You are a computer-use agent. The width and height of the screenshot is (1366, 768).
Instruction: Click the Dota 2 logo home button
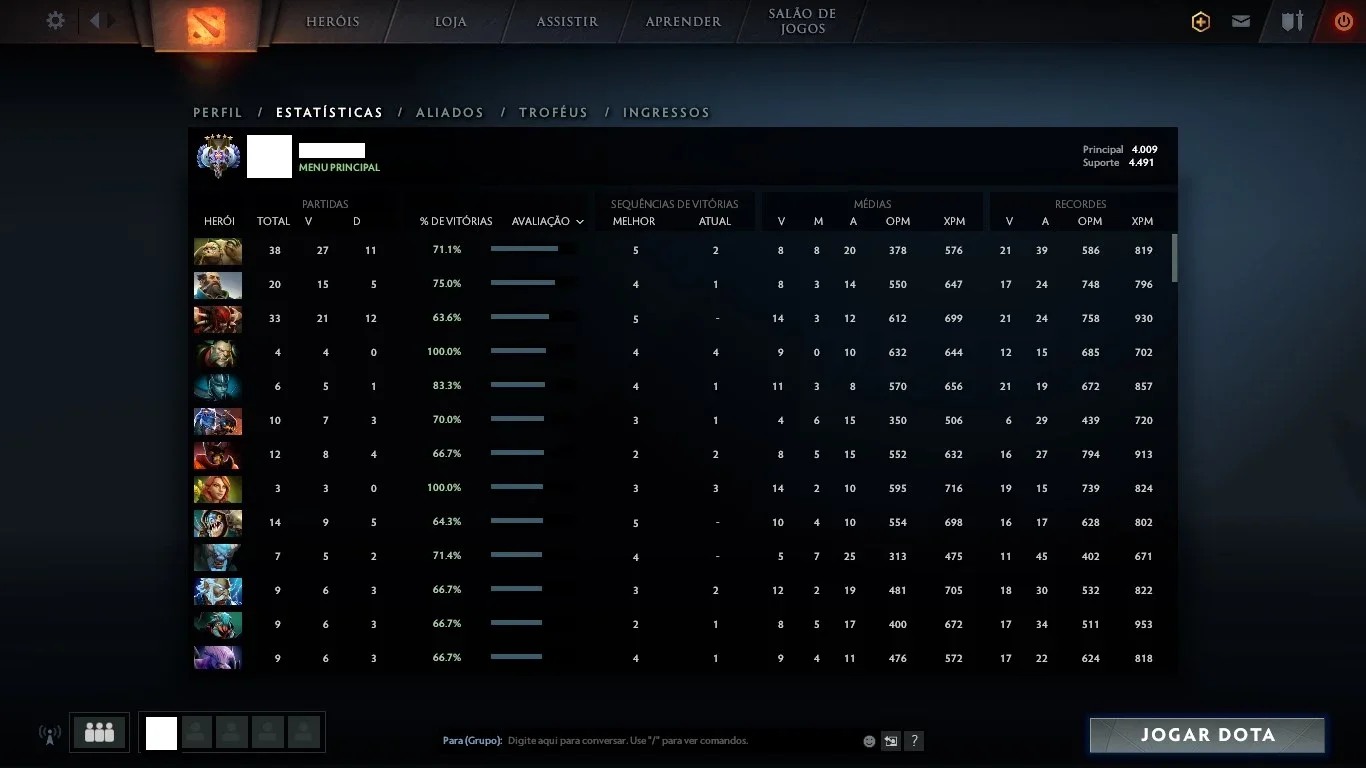(206, 26)
